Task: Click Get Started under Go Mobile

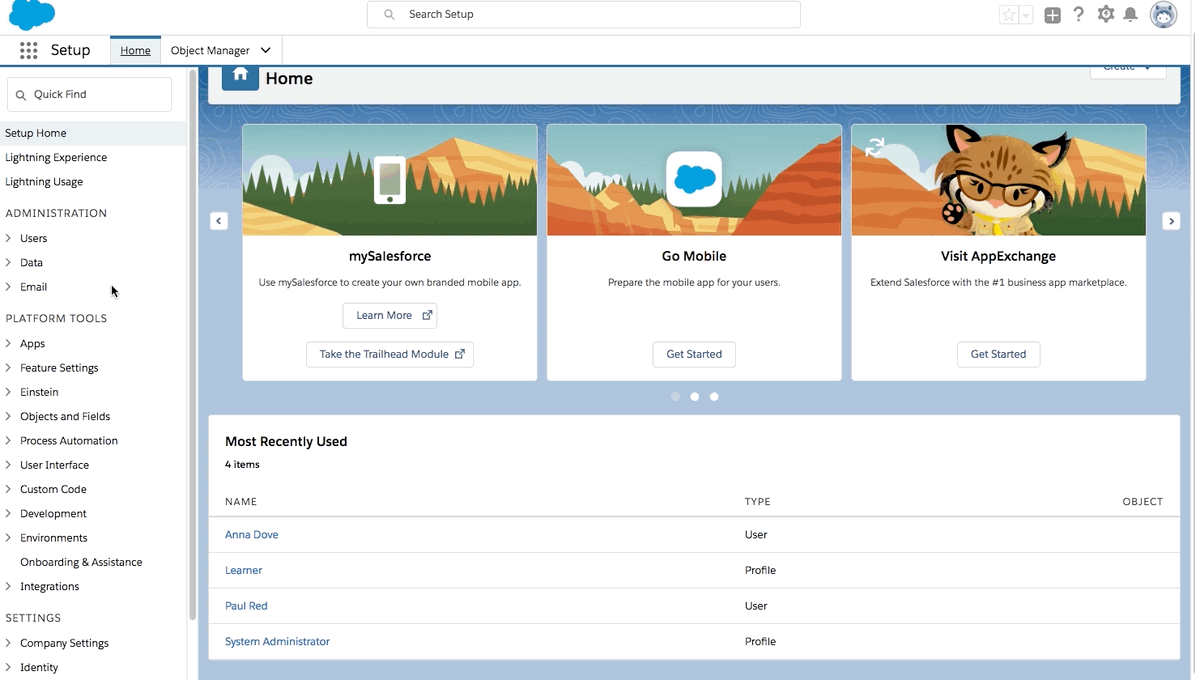Action: click(x=694, y=354)
